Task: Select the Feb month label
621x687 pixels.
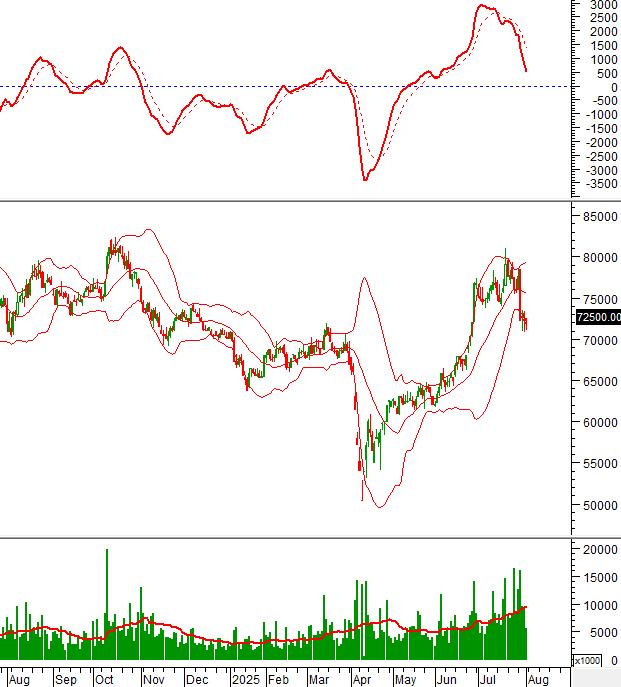Action: [278, 680]
